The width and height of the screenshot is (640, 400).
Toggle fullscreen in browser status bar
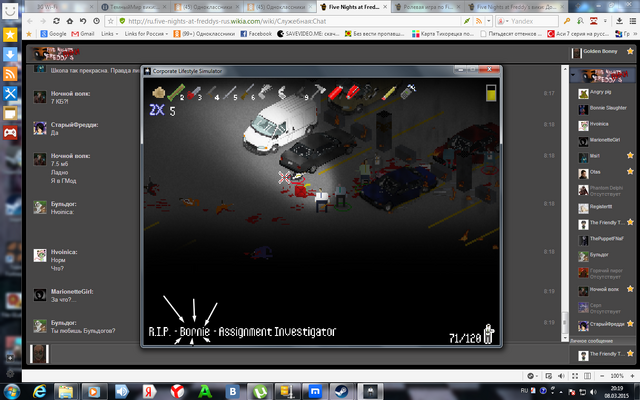[x=575, y=376]
